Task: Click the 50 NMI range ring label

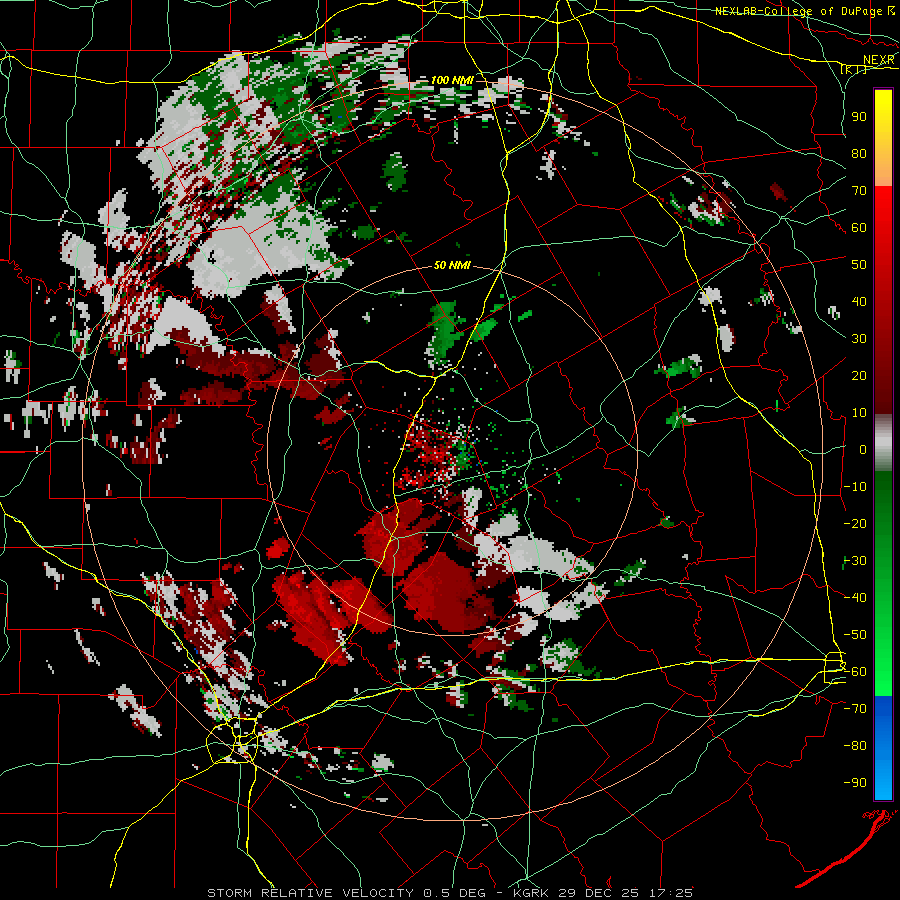Action: tap(452, 265)
